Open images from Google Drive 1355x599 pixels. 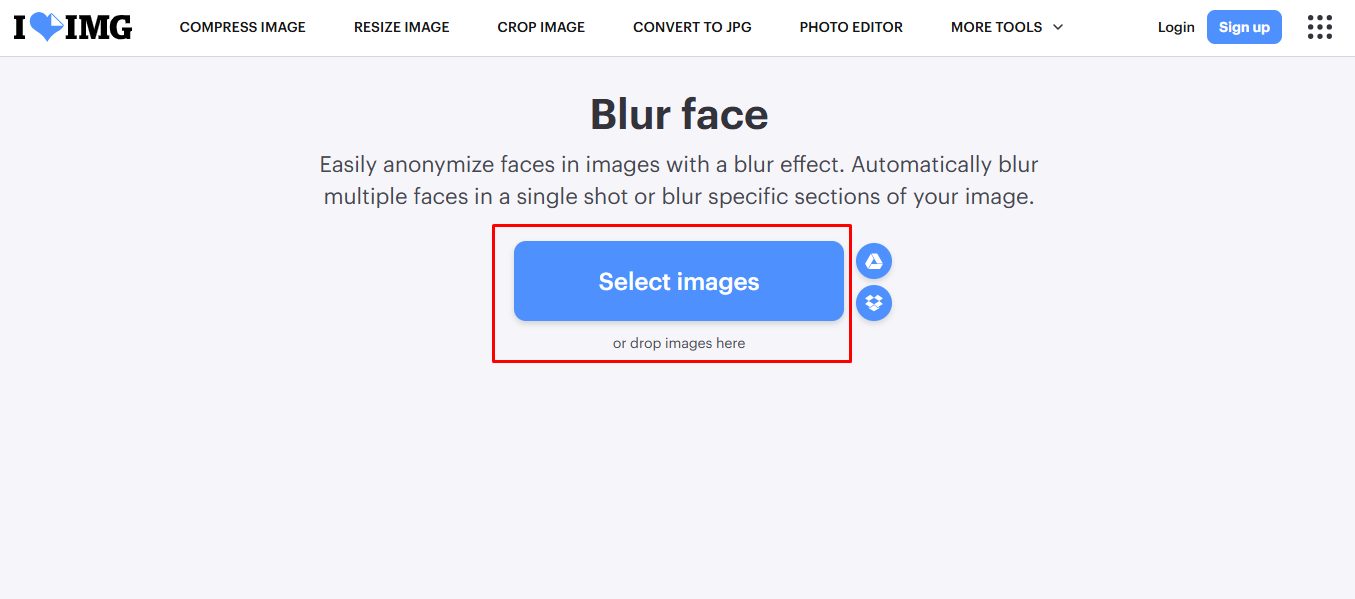coord(874,260)
